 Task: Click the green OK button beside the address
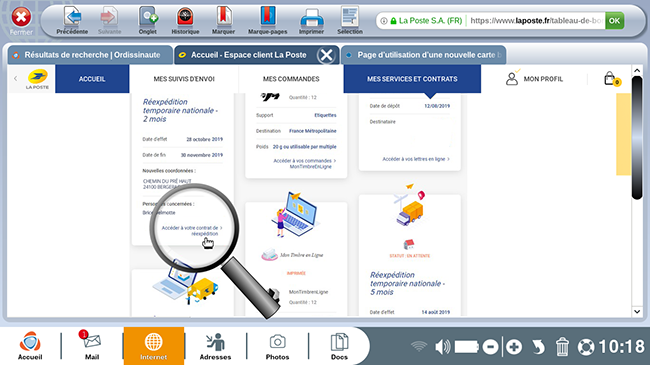(x=614, y=21)
